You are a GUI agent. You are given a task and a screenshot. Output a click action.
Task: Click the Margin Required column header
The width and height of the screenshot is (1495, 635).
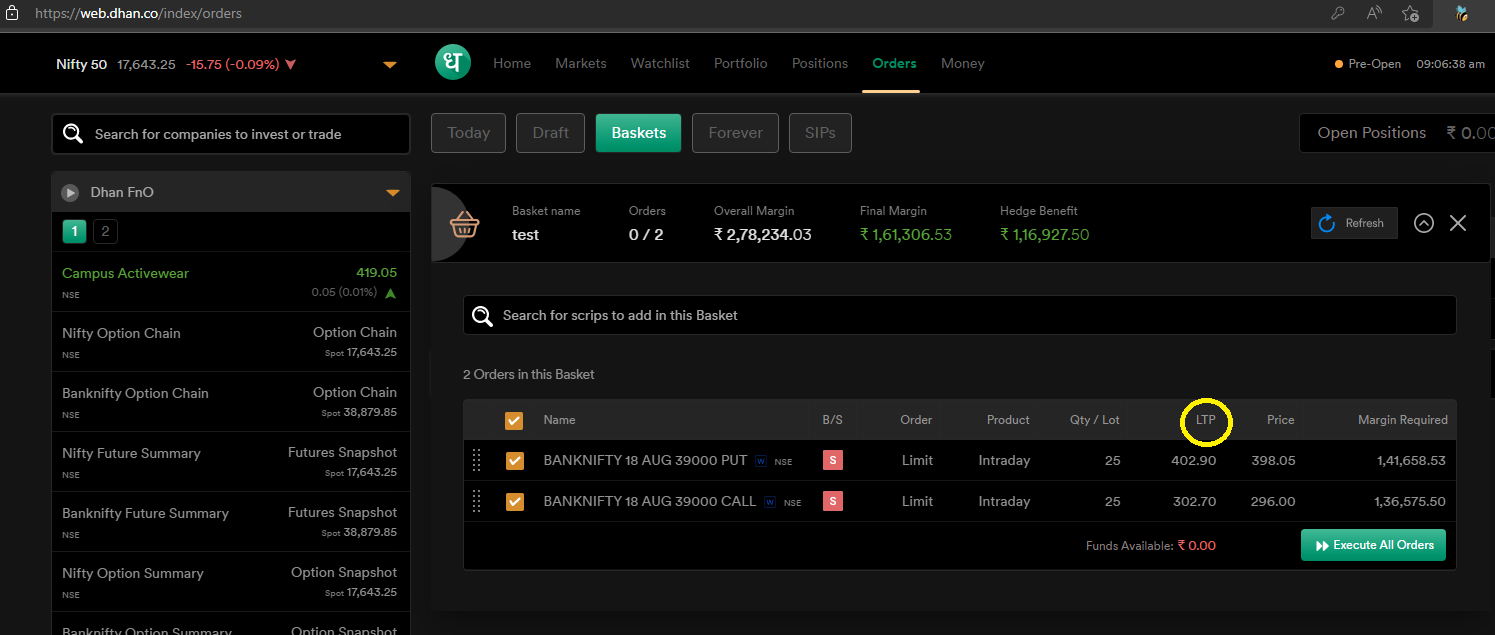(1402, 420)
